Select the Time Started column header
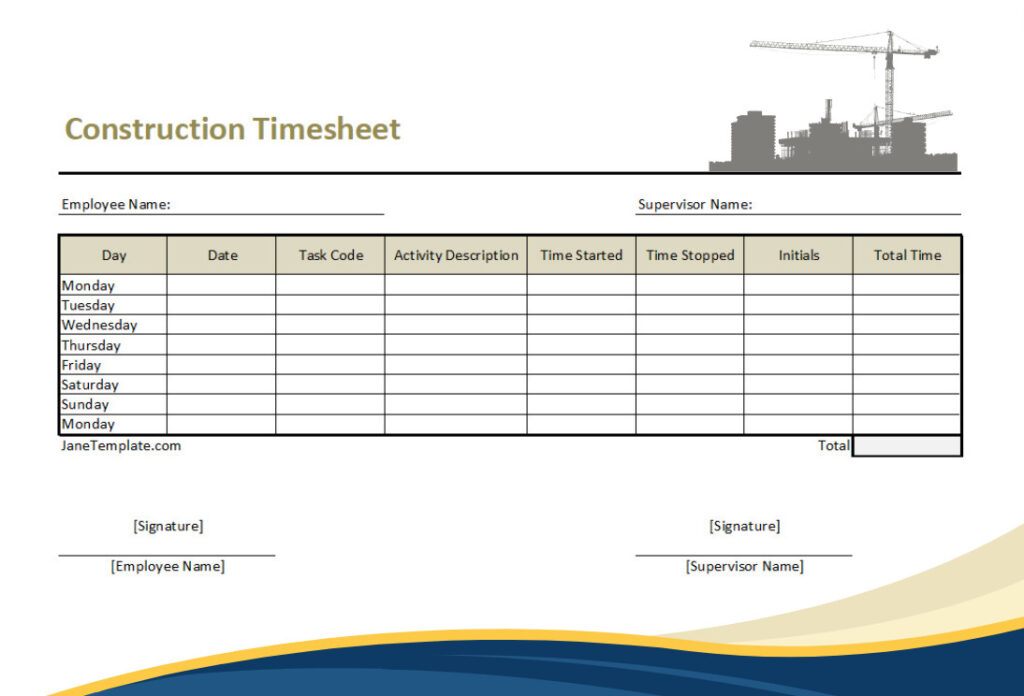 pos(581,255)
